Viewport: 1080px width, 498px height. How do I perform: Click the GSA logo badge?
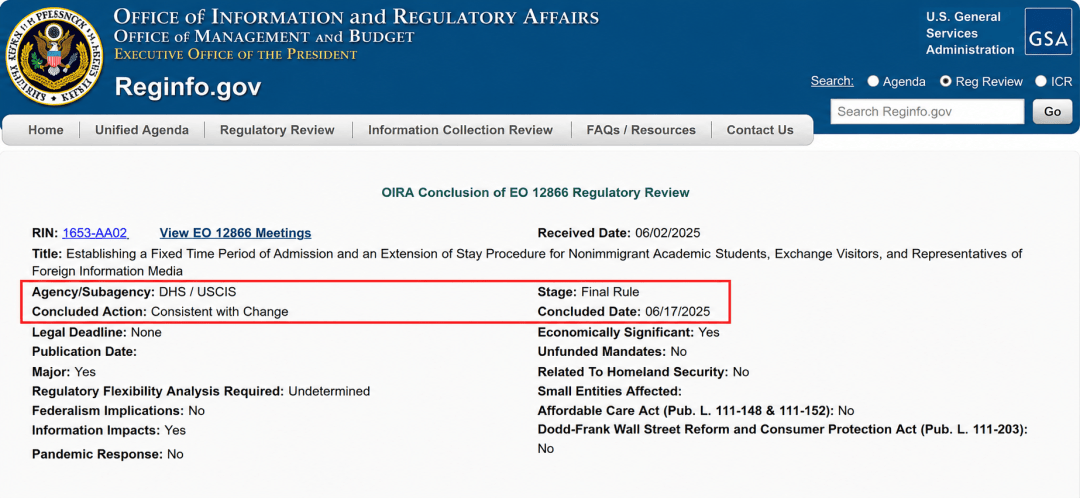[x=1048, y=32]
